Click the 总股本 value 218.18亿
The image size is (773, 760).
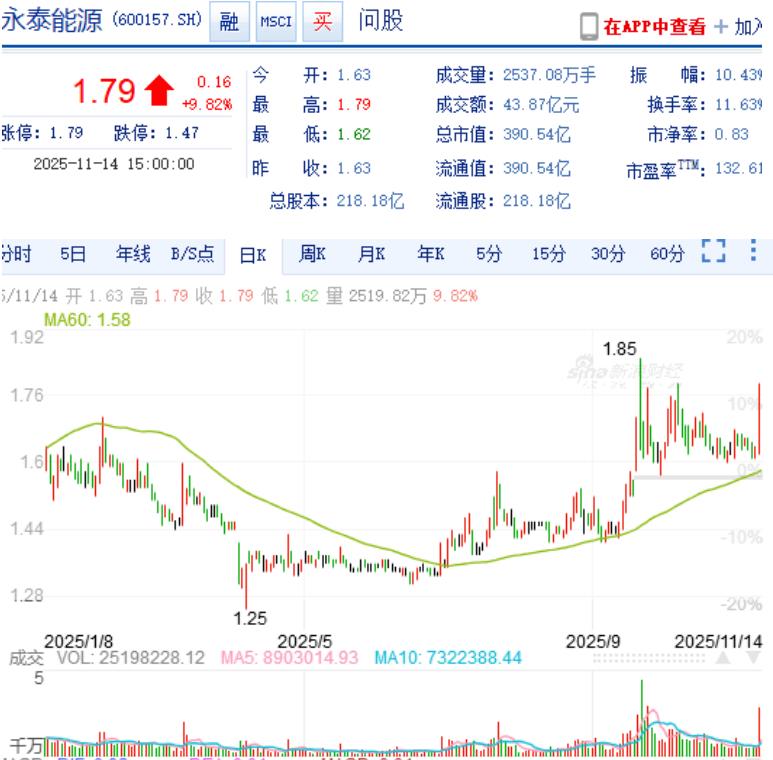click(370, 201)
